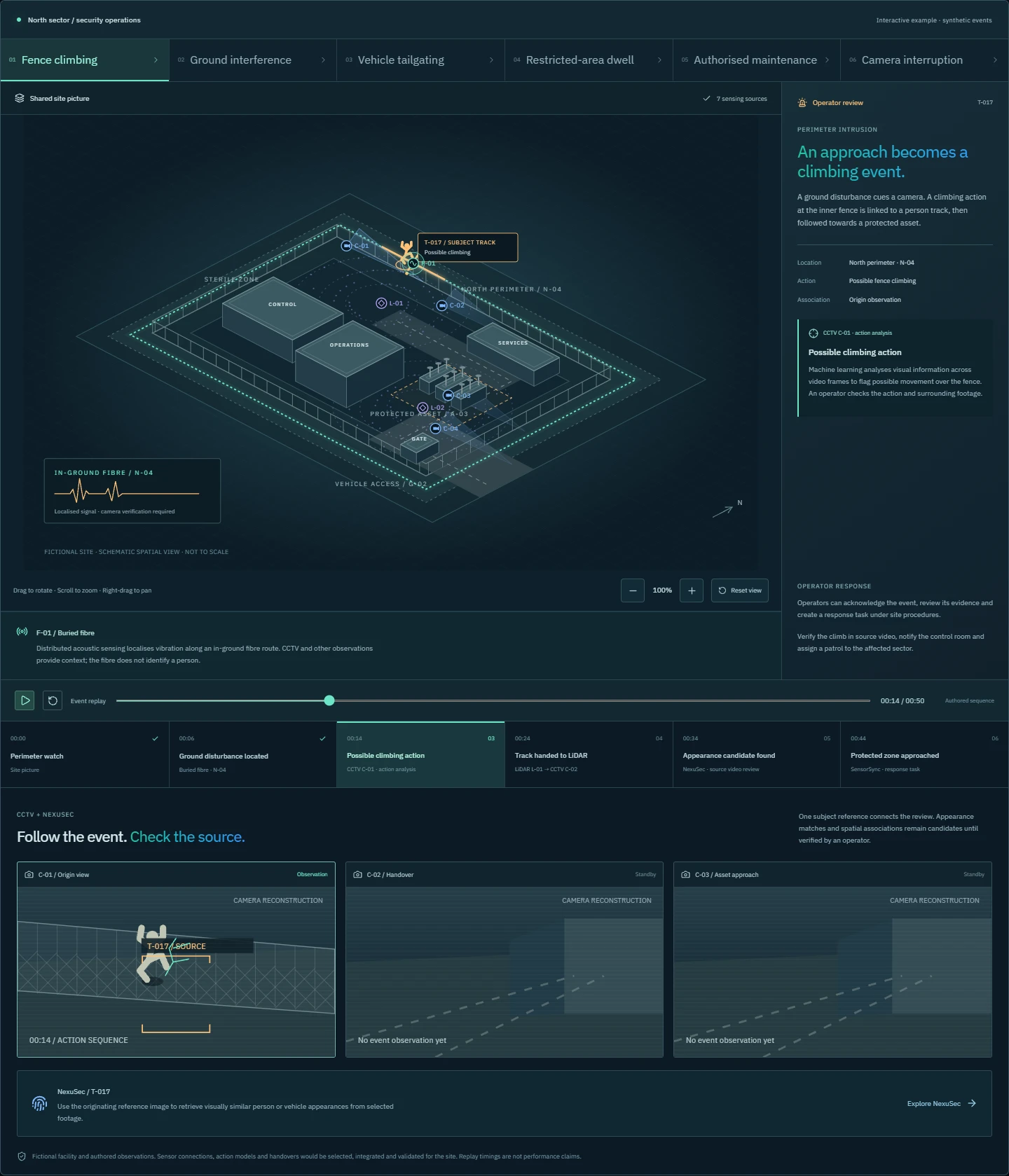Screen dimensions: 1009x1176
Task: Expand the Authorised maintenance tab chevron
Action: coord(827,60)
